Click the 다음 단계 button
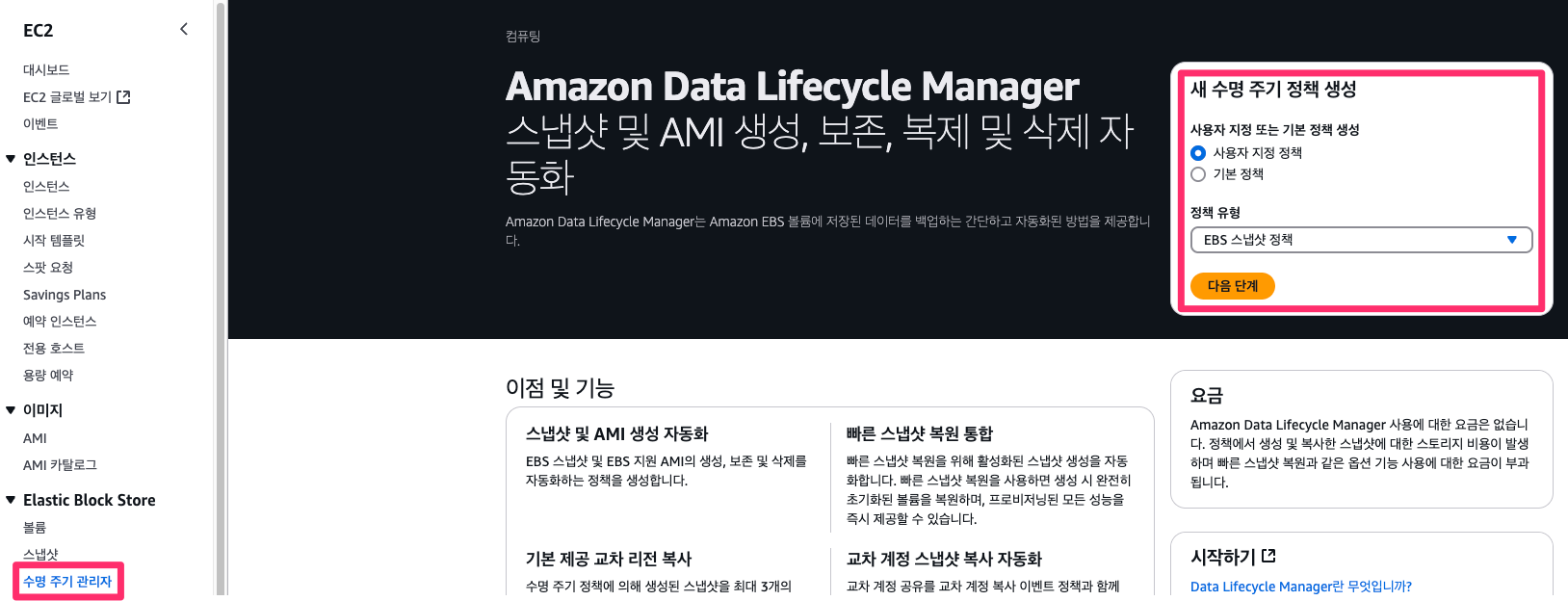The image size is (1568, 601). 1233,286
